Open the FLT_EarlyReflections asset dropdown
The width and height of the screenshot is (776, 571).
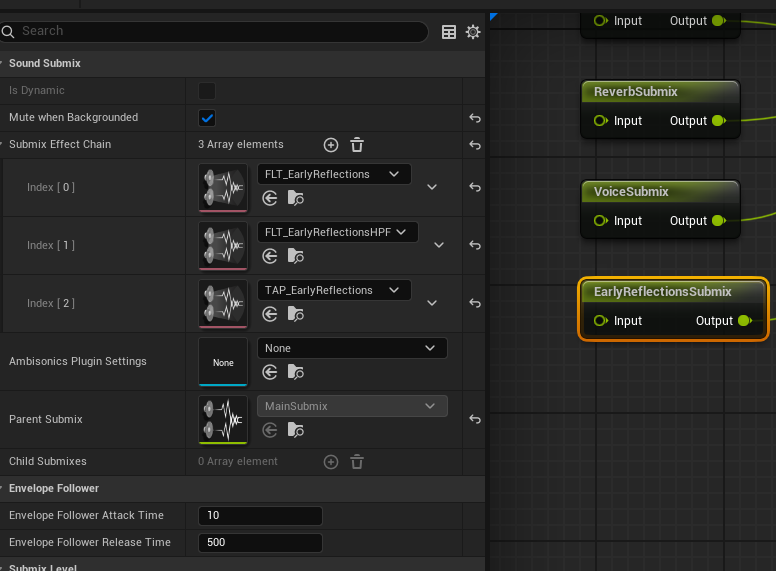[x=334, y=174]
